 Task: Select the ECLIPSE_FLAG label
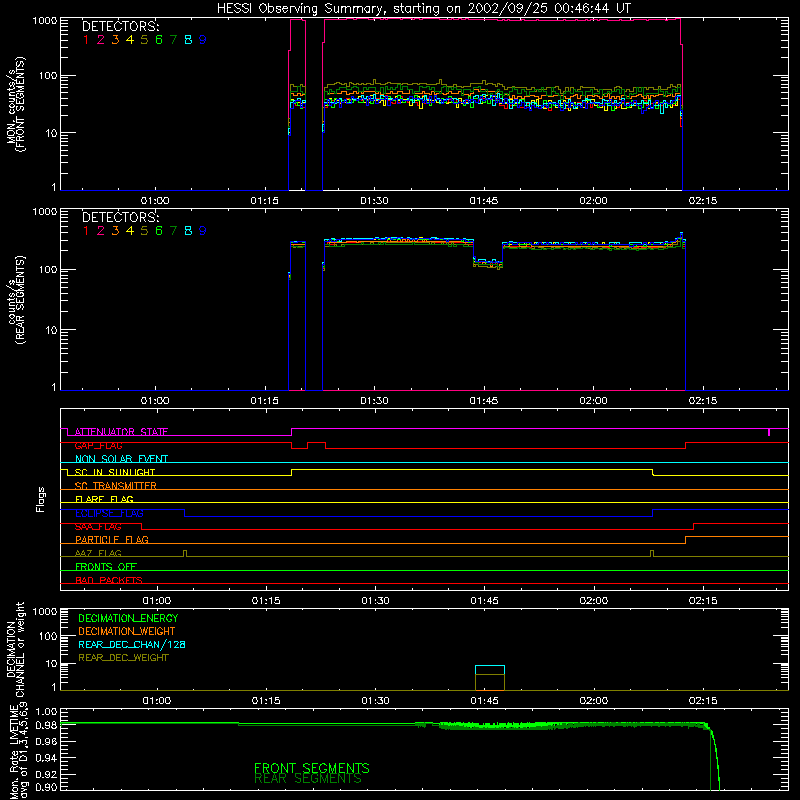click(x=109, y=513)
